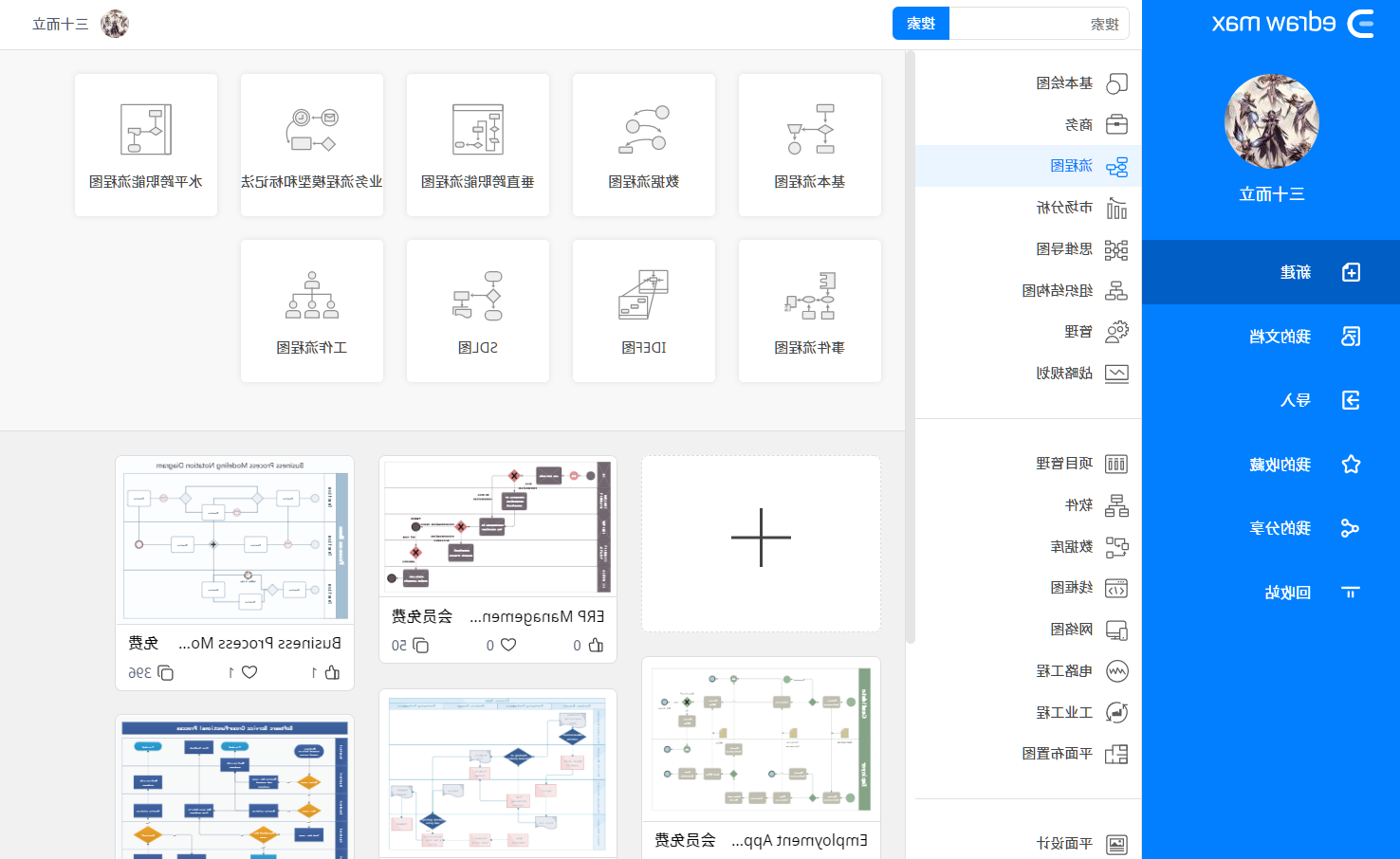Select the 软件 category icon
1400x859 pixels.
click(x=1116, y=505)
